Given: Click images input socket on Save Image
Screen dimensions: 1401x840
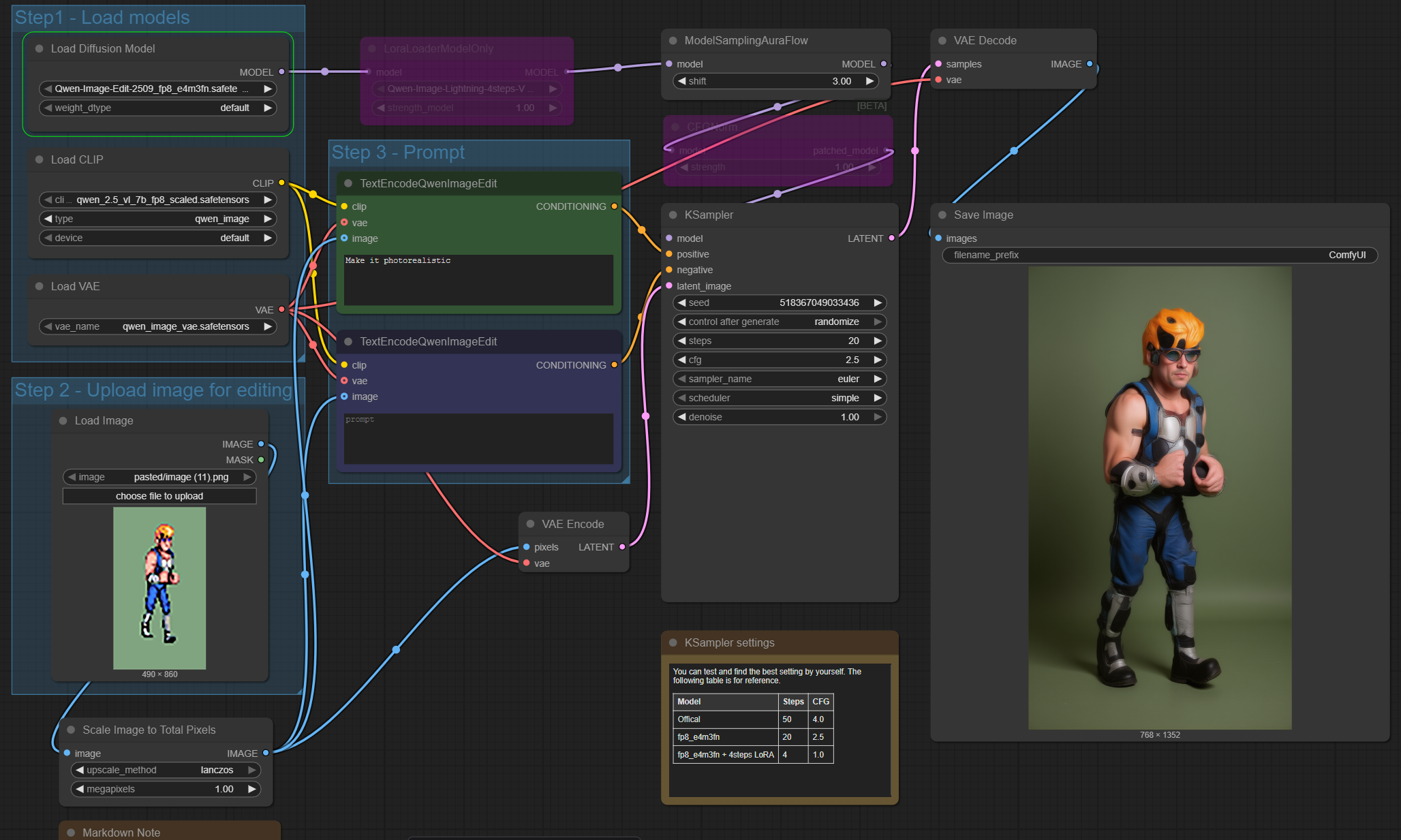Looking at the screenshot, I should click(938, 238).
